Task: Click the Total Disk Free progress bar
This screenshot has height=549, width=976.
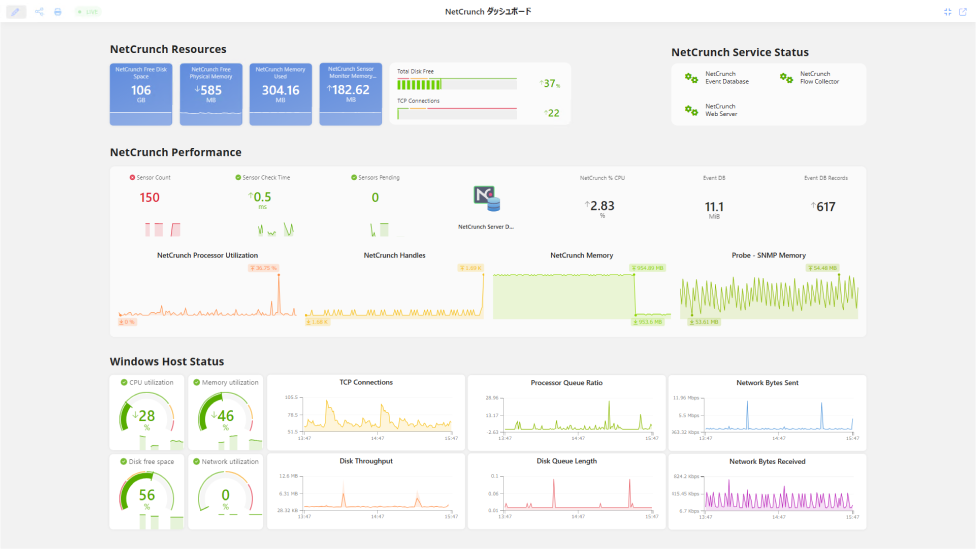Action: click(457, 84)
